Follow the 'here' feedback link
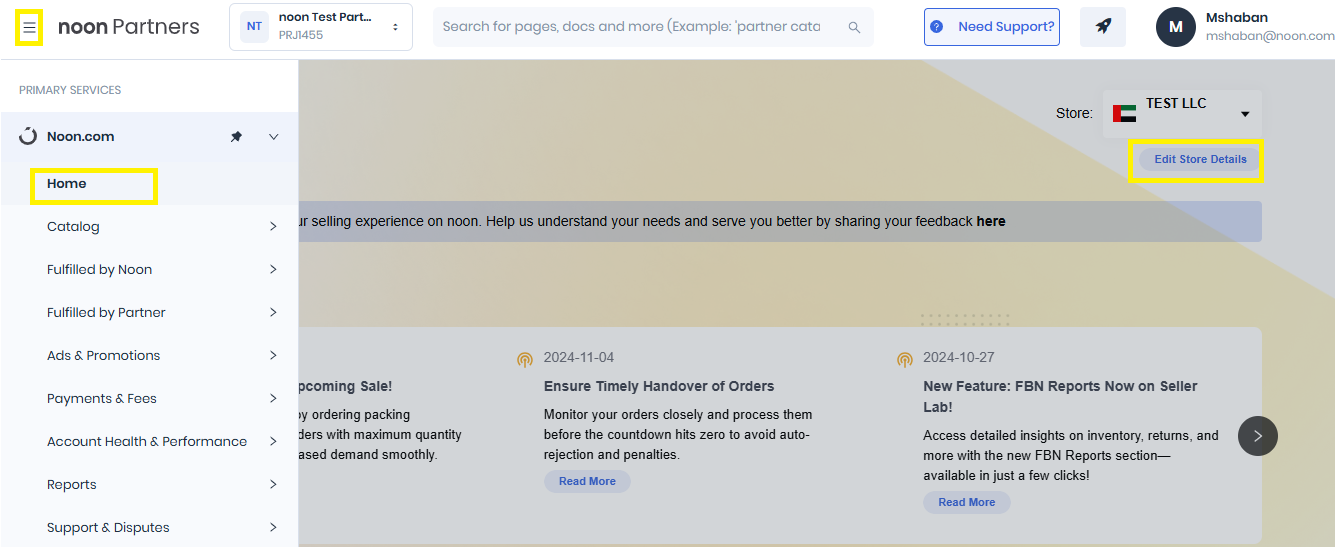 (x=991, y=221)
